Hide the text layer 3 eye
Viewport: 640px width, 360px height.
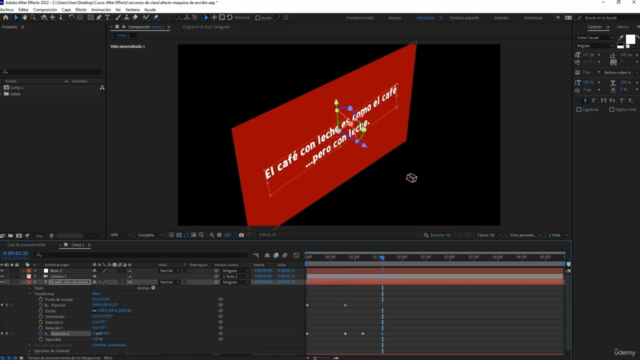click(2, 282)
